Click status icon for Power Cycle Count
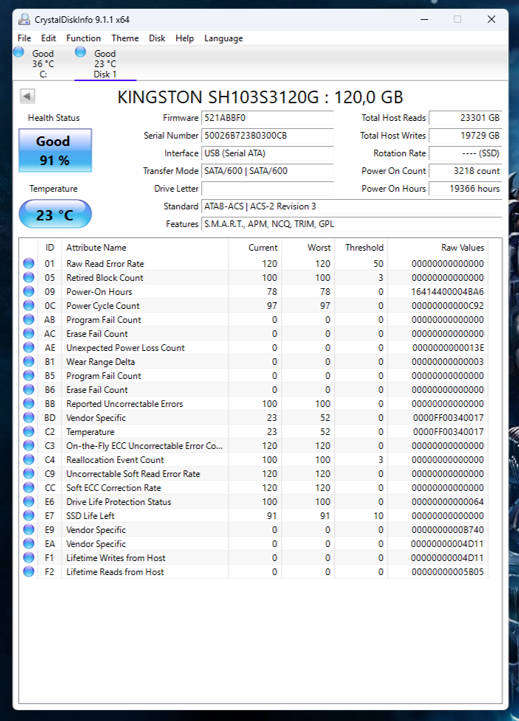Screen dimensions: 519x721 click(x=29, y=305)
